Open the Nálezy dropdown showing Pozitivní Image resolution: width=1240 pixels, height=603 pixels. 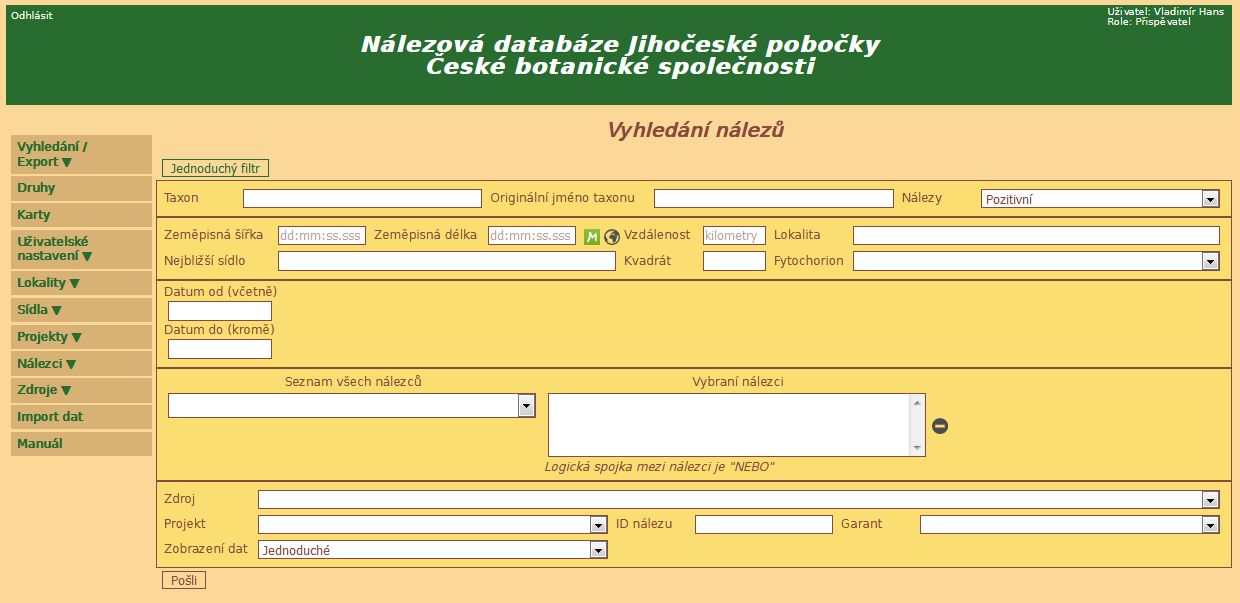[x=1100, y=199]
